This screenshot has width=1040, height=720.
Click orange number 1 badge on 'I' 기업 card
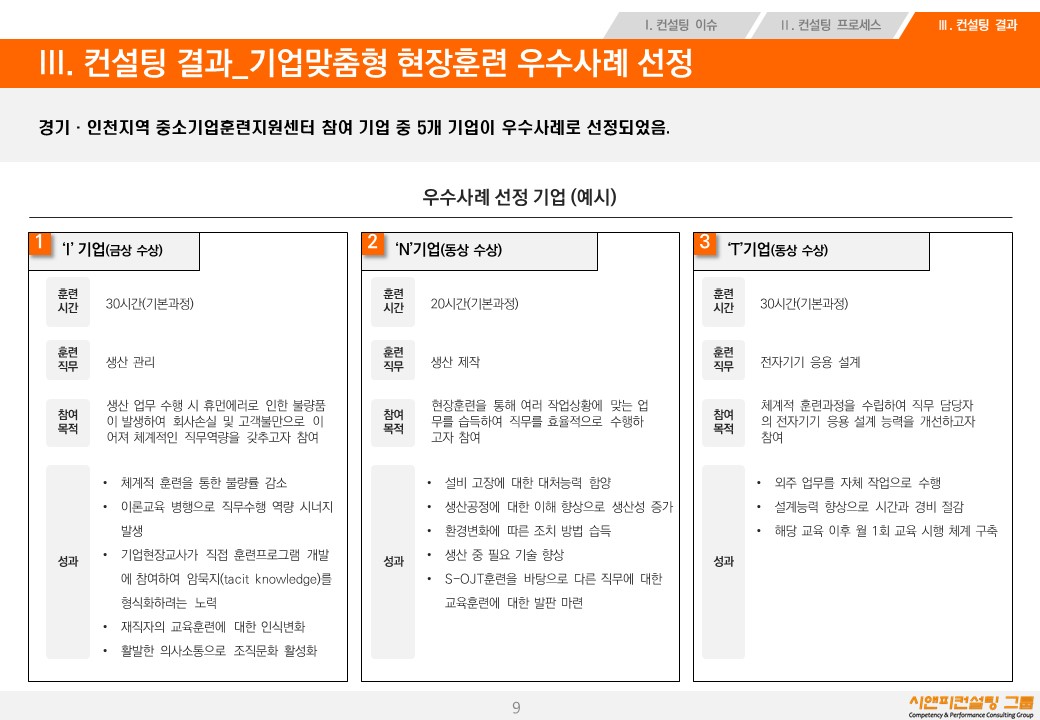point(39,243)
